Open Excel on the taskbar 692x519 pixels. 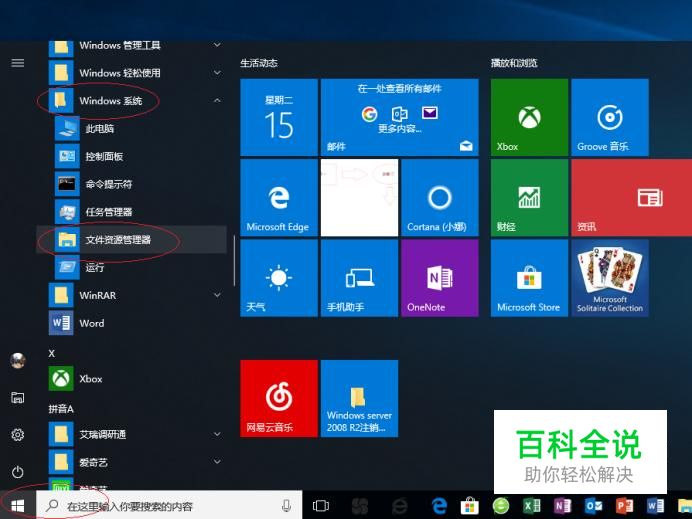(x=531, y=506)
